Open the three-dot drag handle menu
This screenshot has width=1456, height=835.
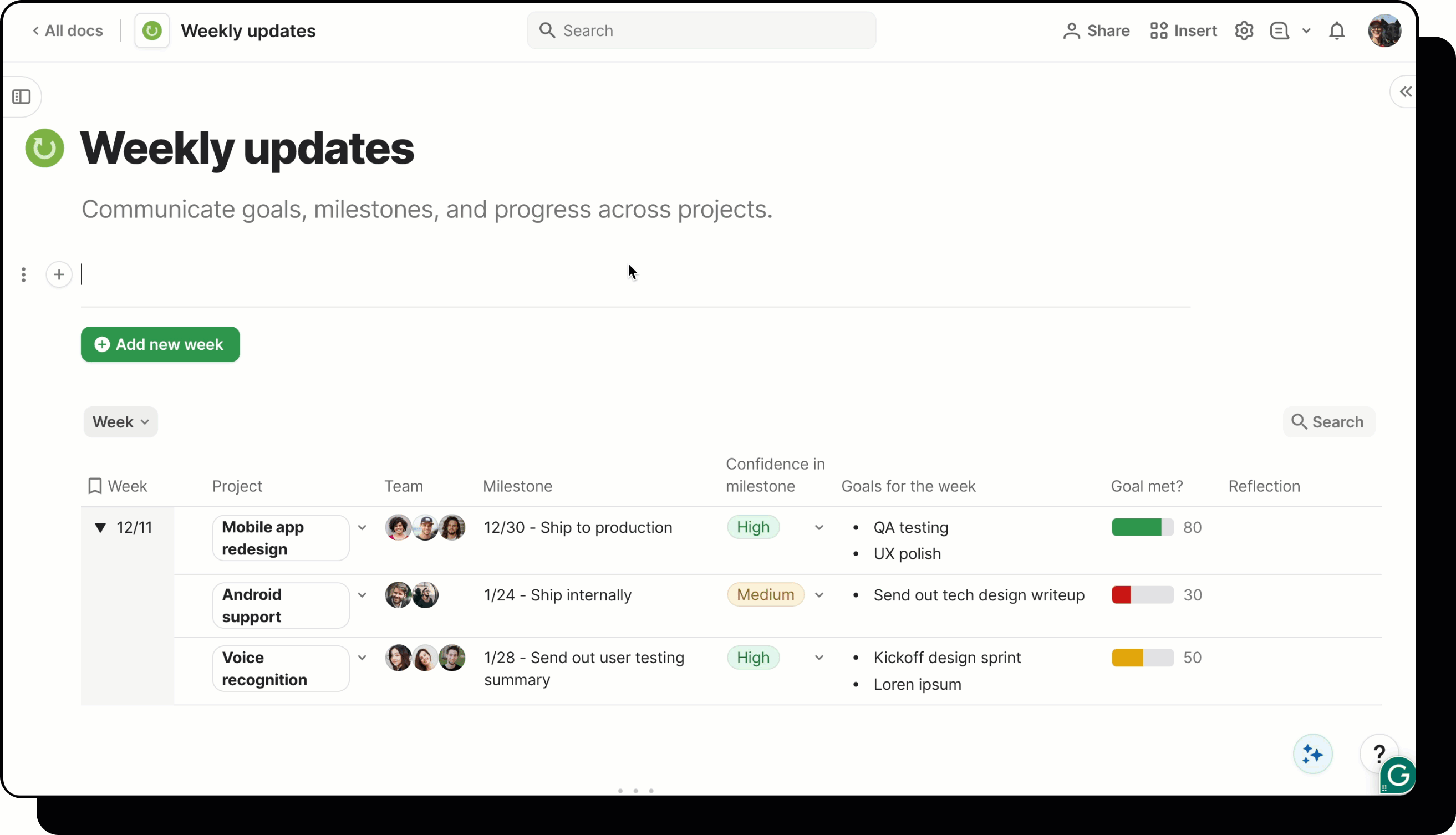point(23,274)
